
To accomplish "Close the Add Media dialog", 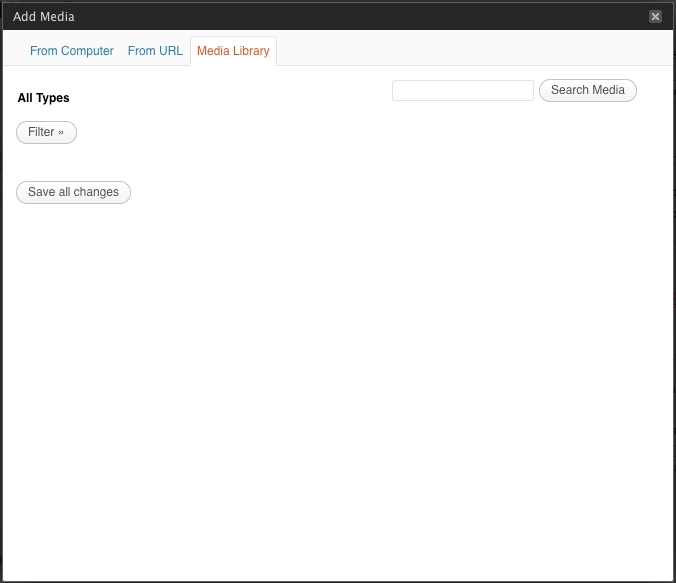I will tap(655, 16).
